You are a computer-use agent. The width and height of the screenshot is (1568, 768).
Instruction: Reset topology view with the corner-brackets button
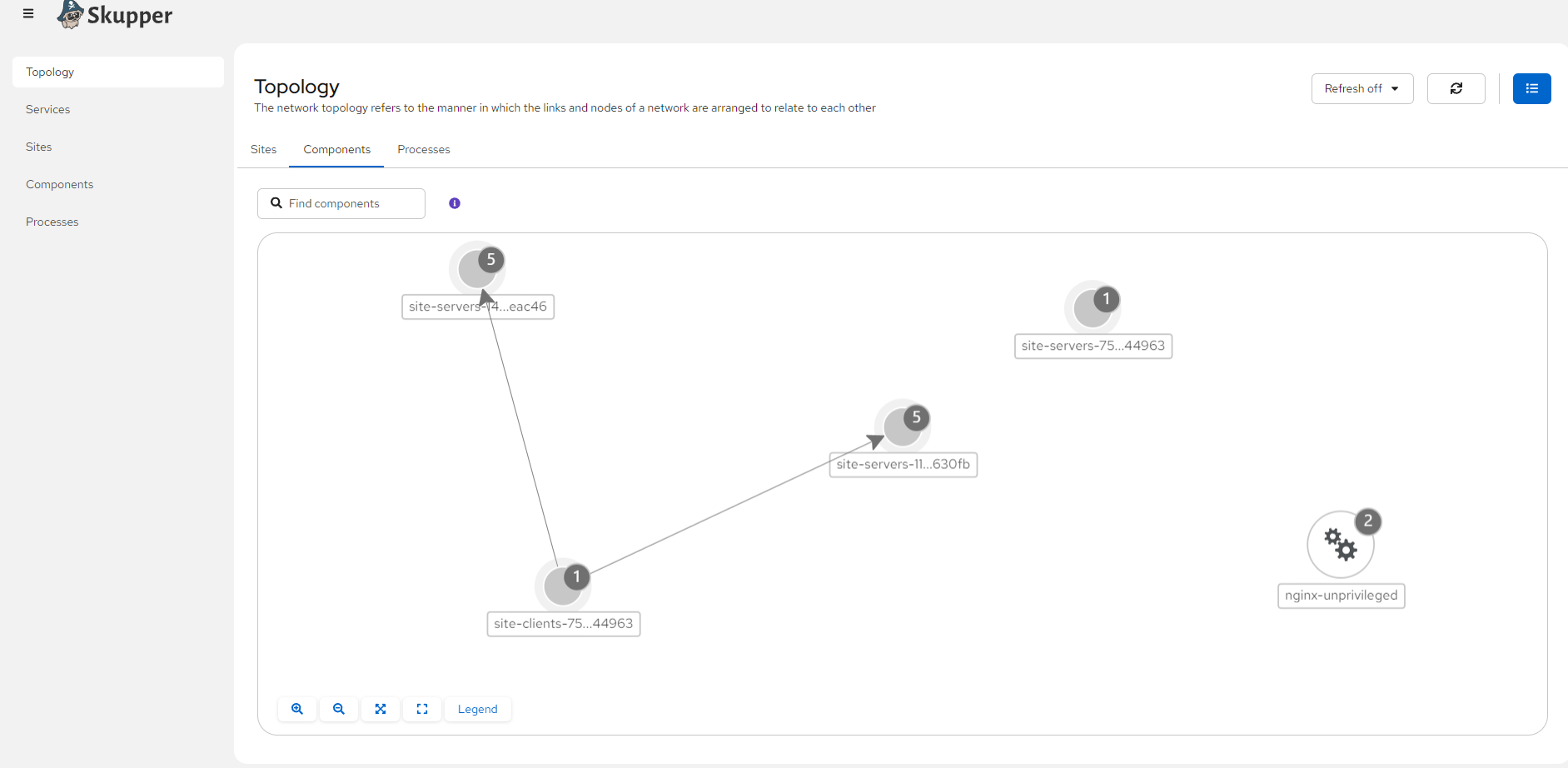pos(422,709)
